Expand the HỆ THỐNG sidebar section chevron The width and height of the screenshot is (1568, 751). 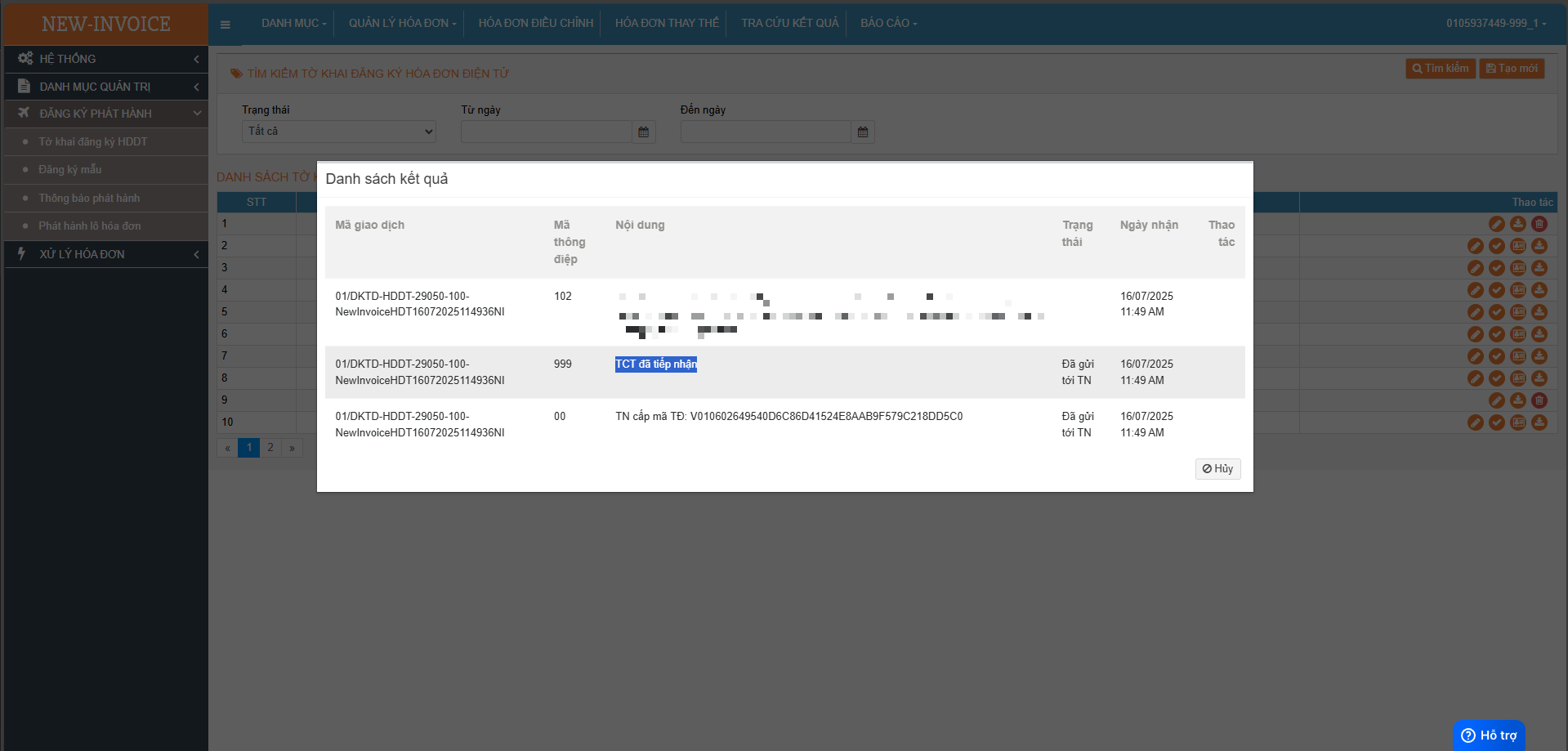tap(196, 59)
